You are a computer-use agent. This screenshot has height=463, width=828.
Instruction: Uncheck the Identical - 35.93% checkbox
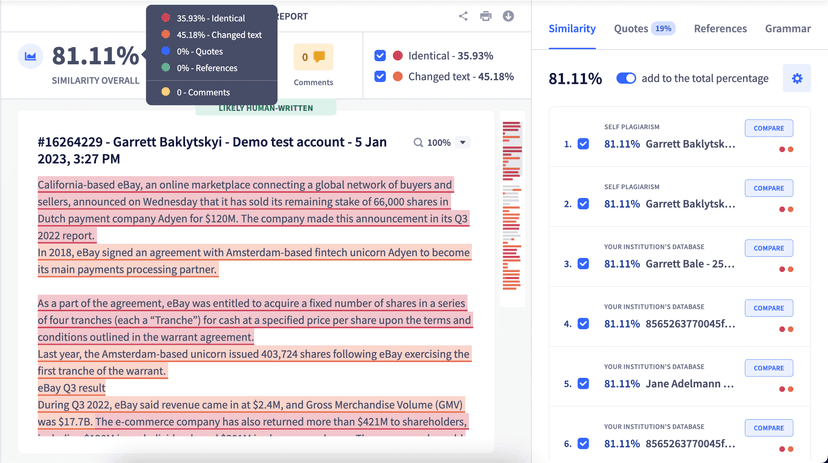tap(380, 55)
